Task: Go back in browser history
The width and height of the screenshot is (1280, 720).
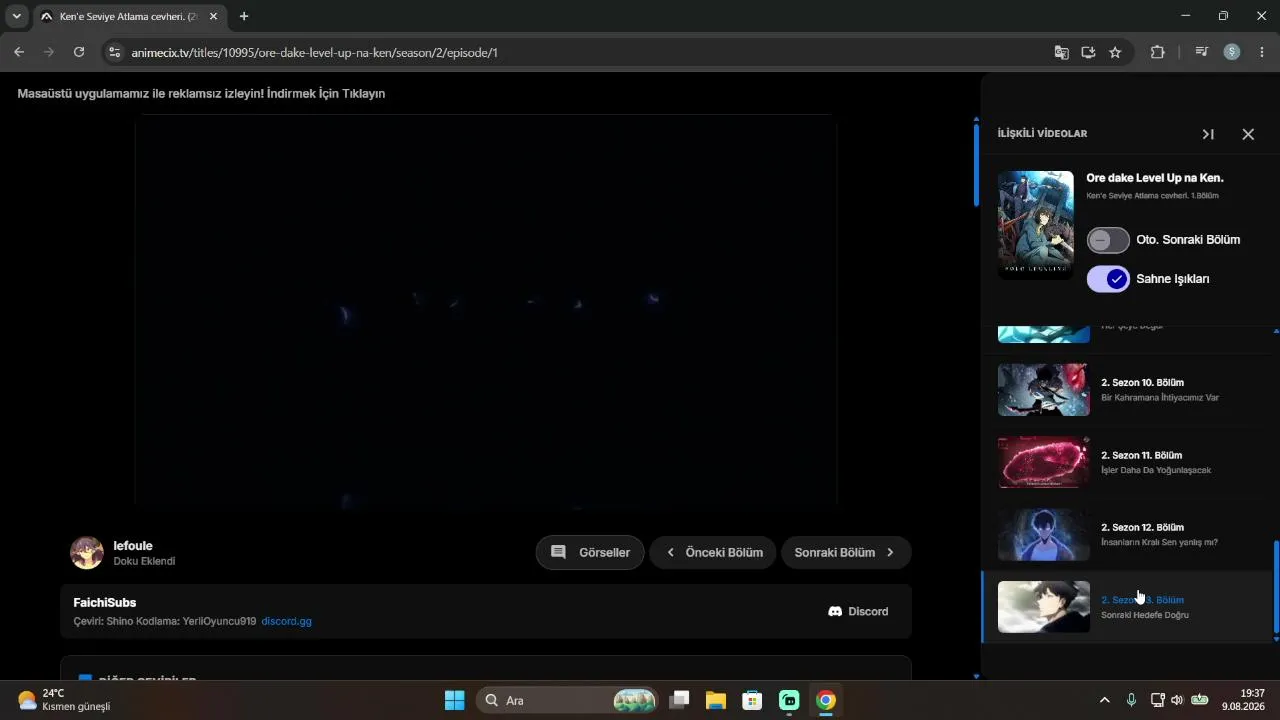Action: click(x=19, y=52)
